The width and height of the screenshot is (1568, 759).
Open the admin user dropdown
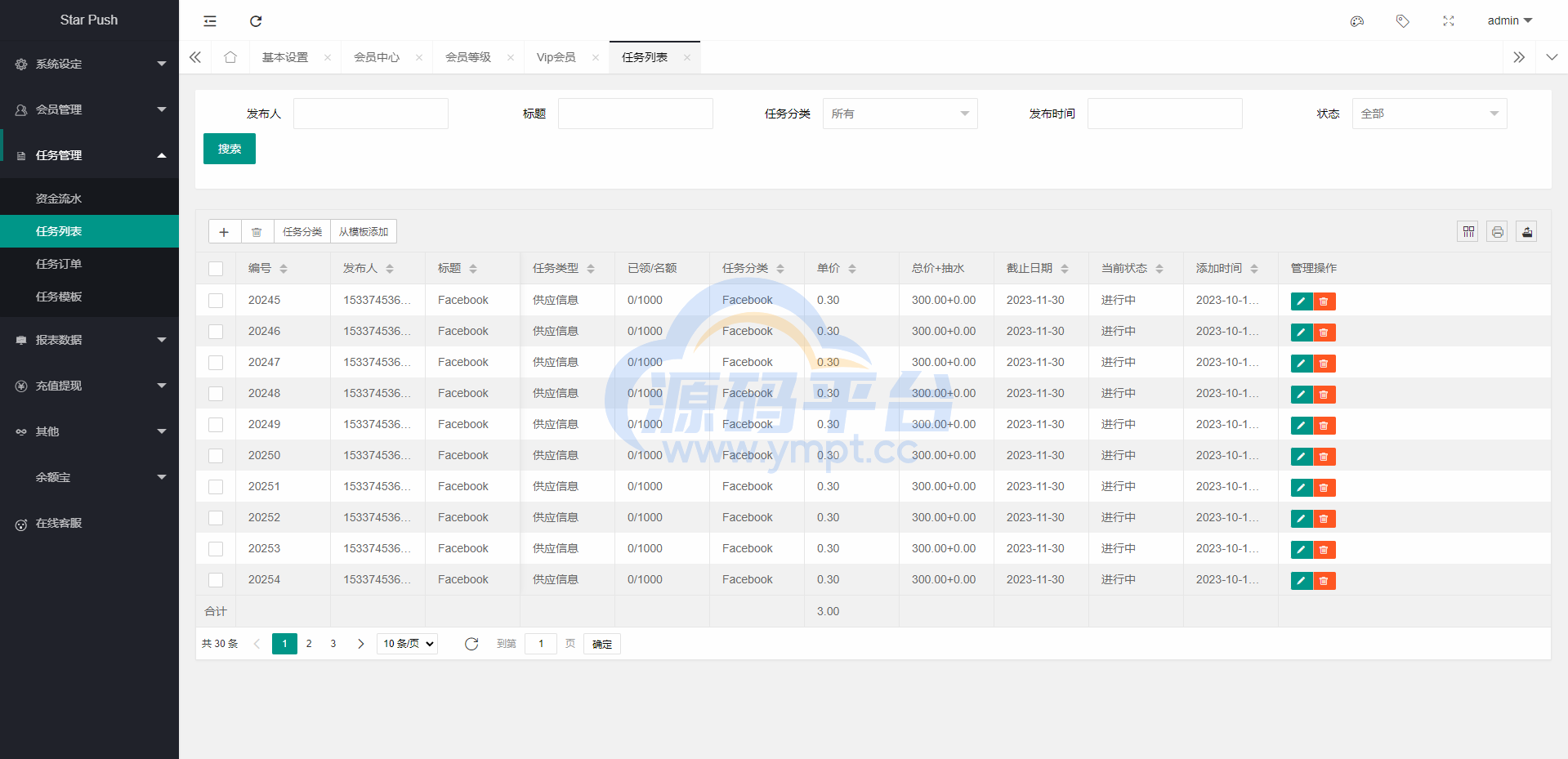(x=1509, y=20)
